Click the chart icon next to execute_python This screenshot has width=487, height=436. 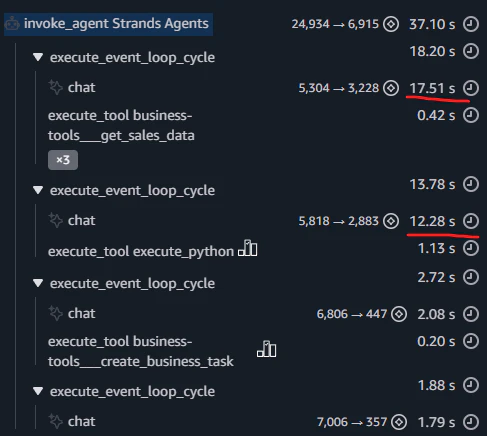(x=248, y=248)
